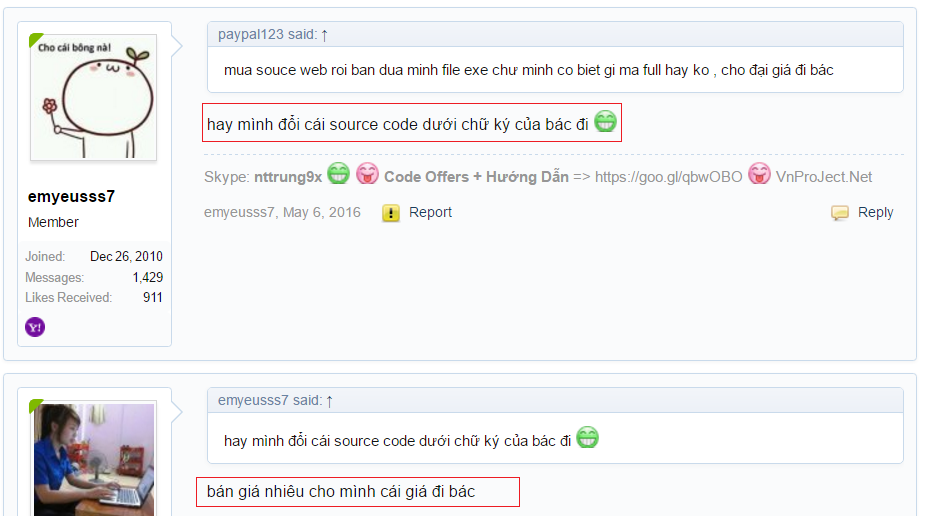The image size is (928, 516).
Task: Click the Messages count 1,429
Action: (148, 278)
